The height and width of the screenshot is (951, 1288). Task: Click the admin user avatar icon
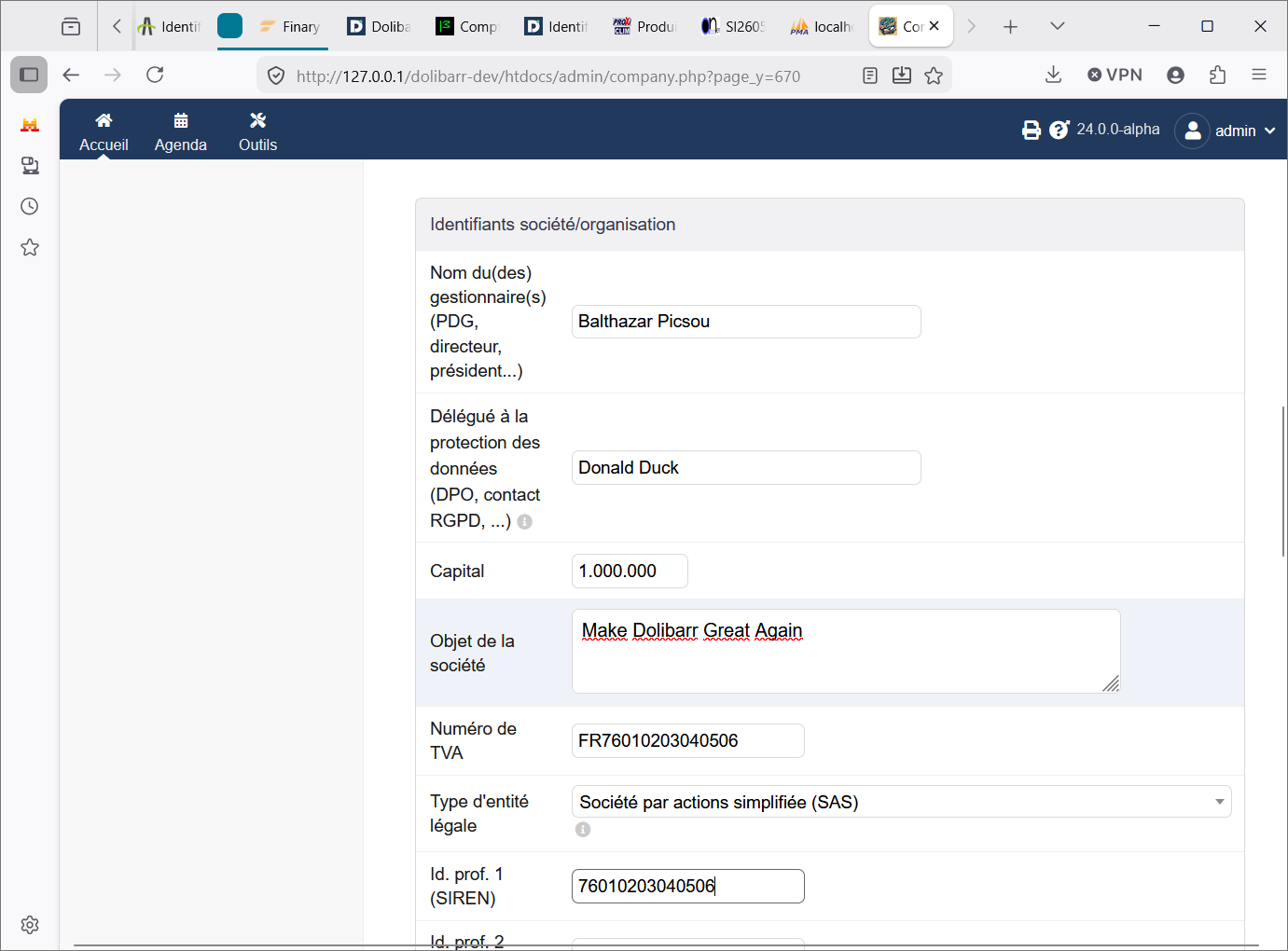pos(1192,131)
